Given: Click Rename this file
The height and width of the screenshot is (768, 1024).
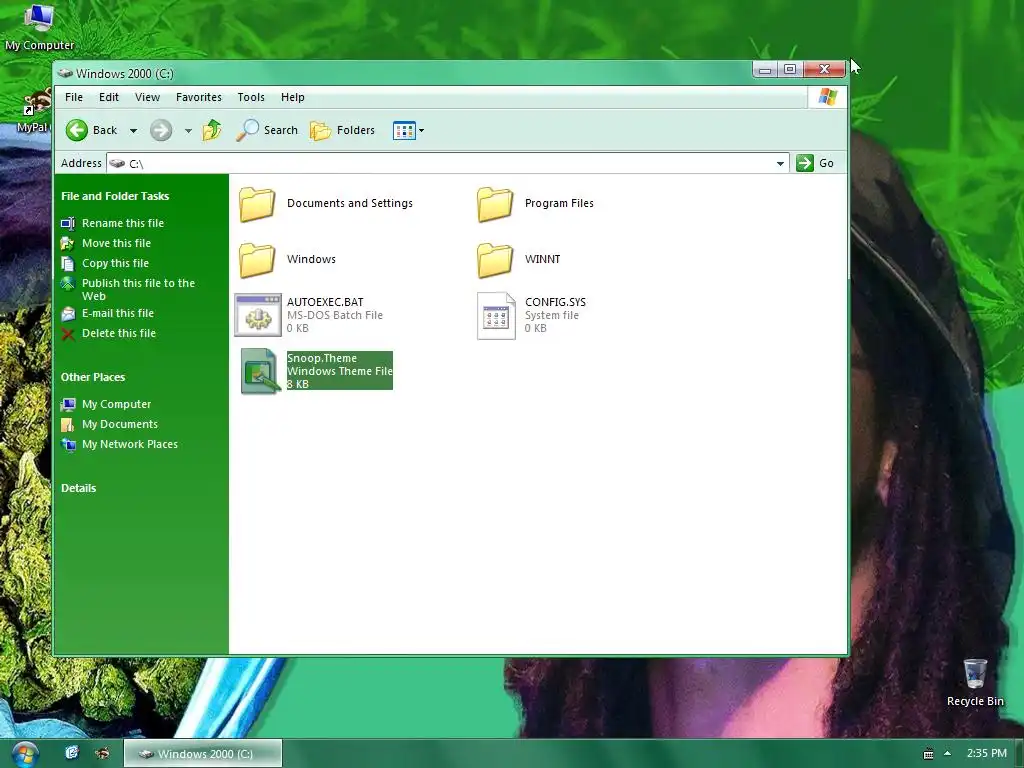Looking at the screenshot, I should 123,223.
